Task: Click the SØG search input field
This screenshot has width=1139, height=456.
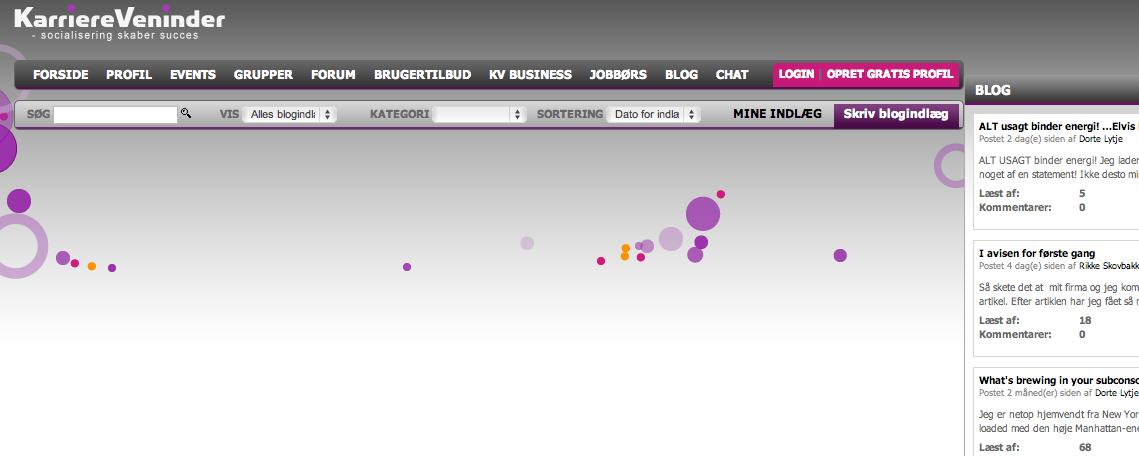Action: (115, 115)
